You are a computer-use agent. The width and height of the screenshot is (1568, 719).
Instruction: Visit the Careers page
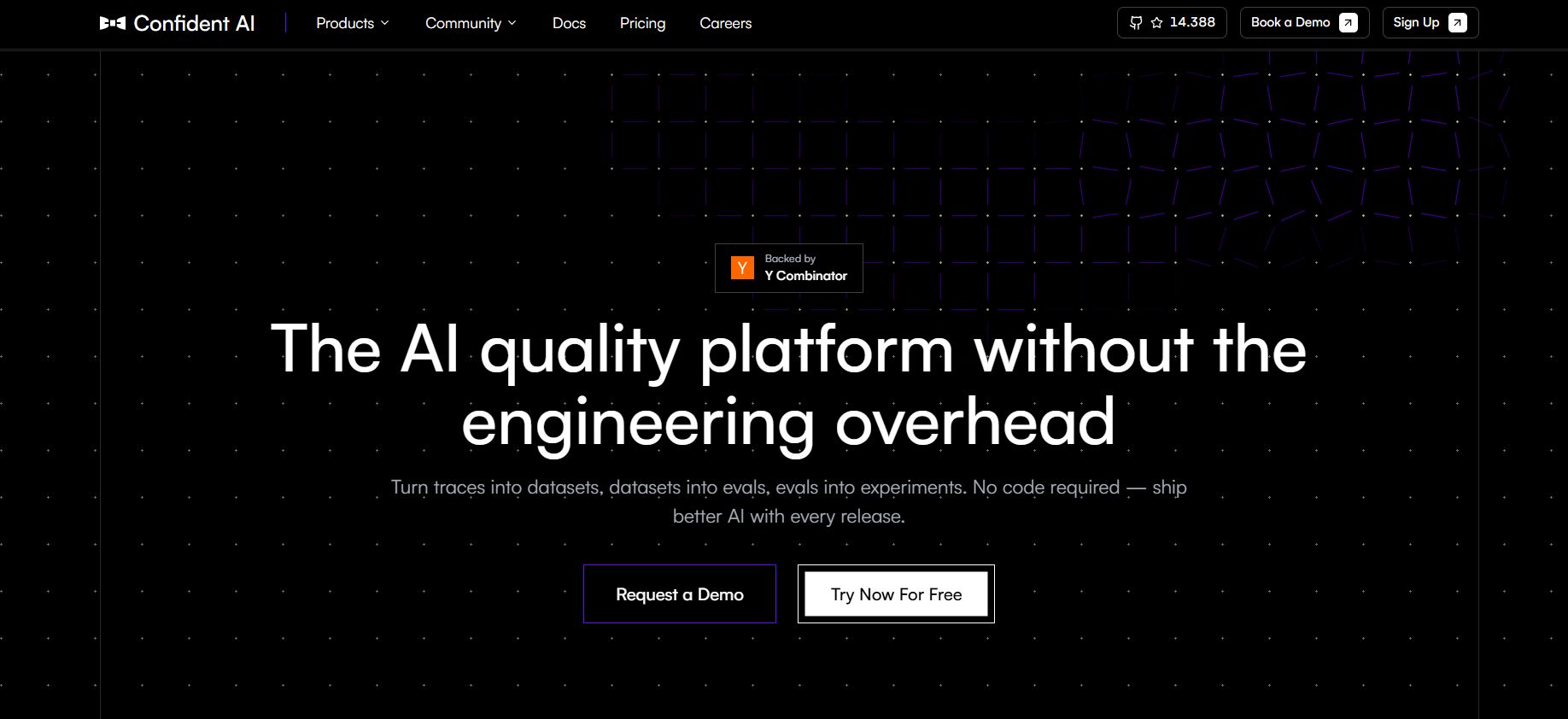point(726,23)
